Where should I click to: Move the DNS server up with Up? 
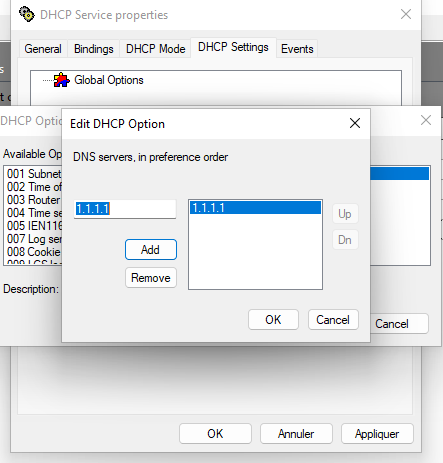(x=345, y=214)
